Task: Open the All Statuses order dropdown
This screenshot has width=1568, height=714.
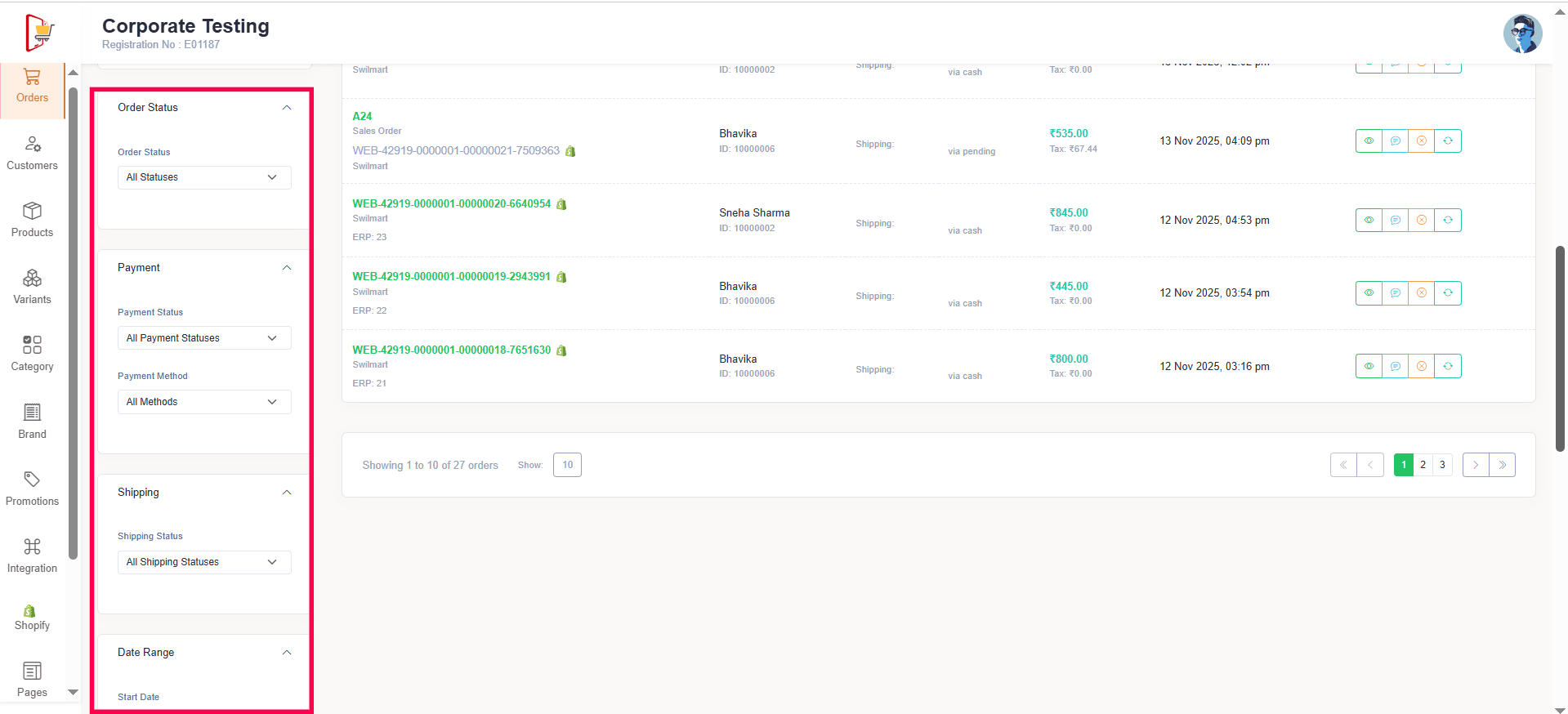Action: (203, 177)
